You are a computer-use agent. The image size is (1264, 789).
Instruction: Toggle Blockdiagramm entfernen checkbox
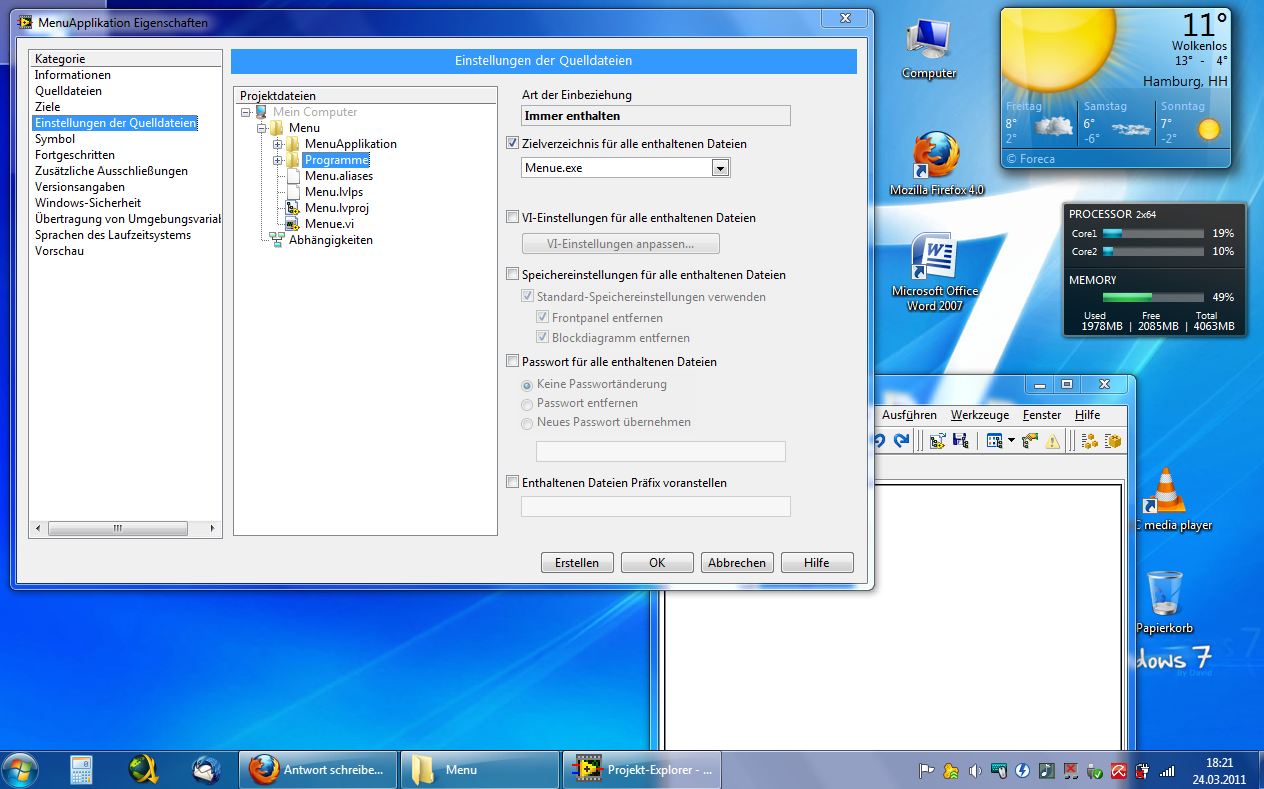coord(543,338)
